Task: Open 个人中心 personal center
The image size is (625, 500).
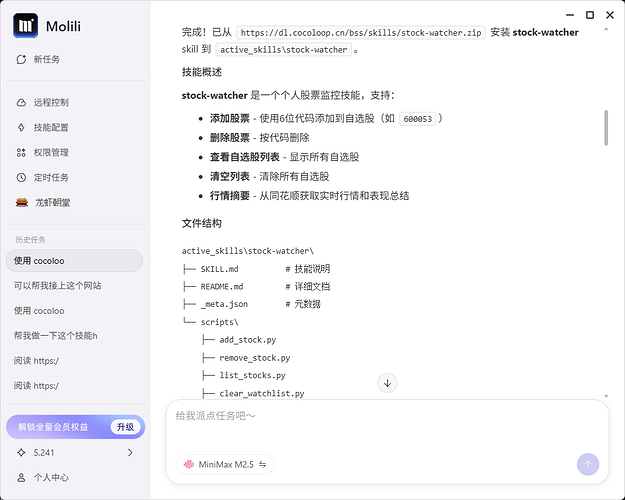Action: click(51, 477)
